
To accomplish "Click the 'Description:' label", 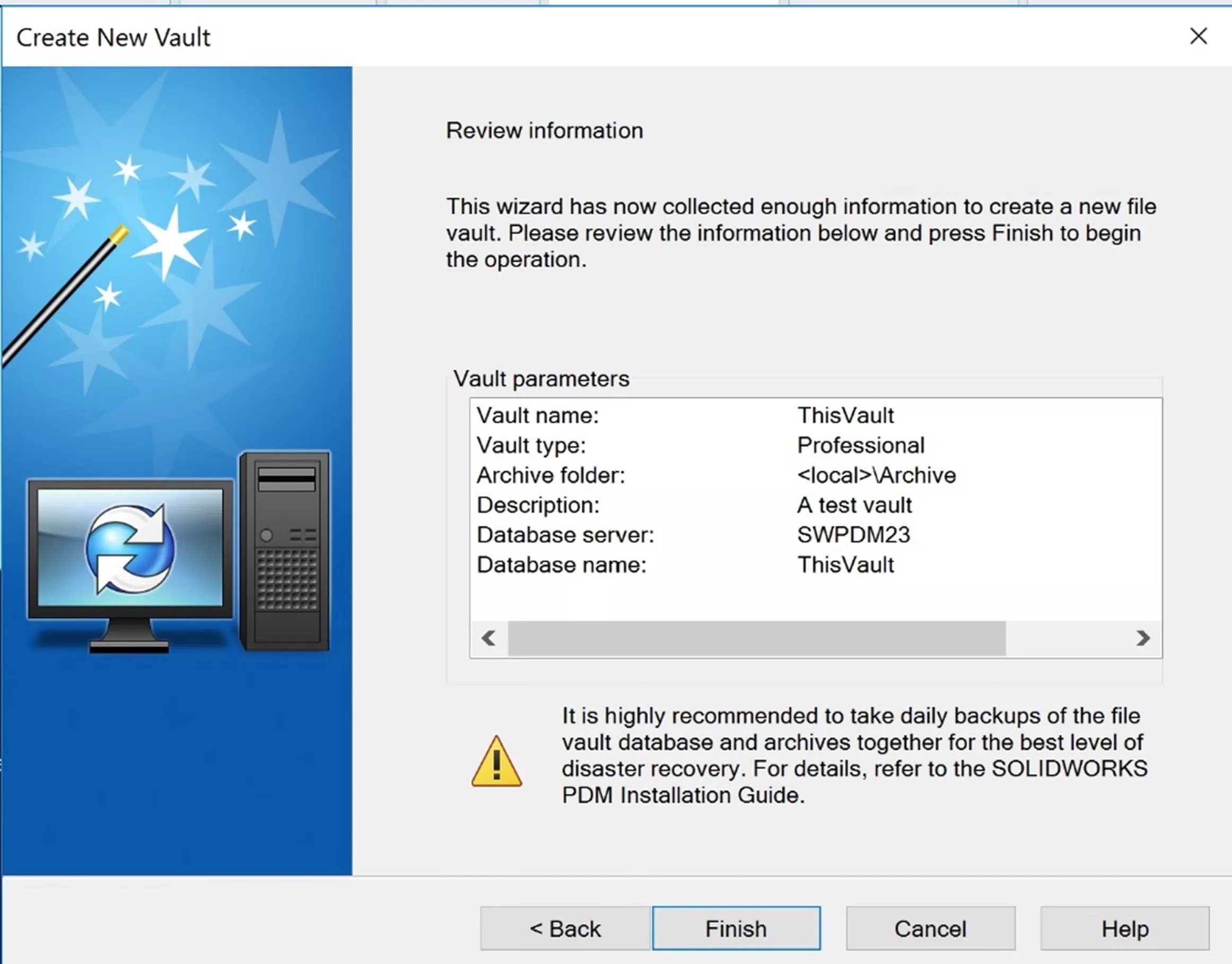I will pyautogui.click(x=538, y=505).
